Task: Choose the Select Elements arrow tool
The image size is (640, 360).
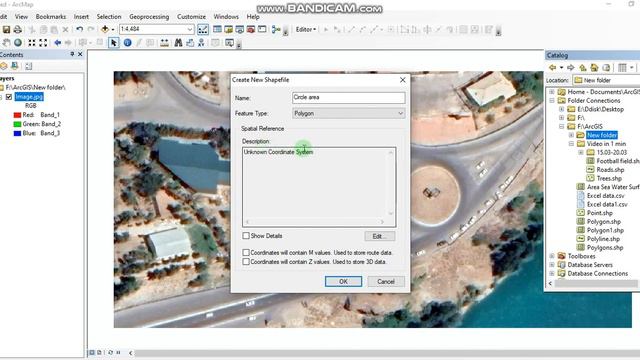Action: coord(113,42)
